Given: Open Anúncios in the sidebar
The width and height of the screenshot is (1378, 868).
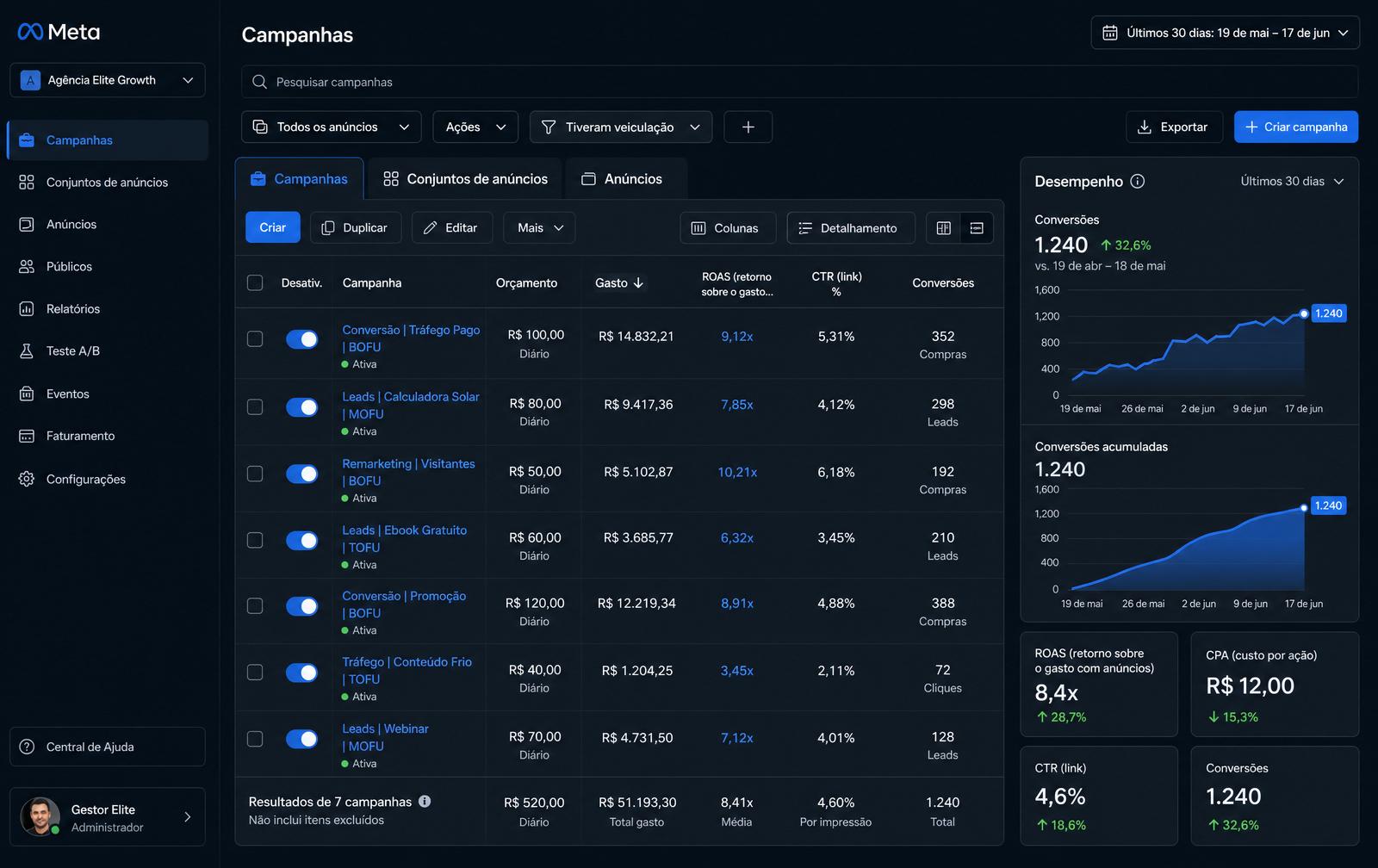Looking at the screenshot, I should click(108, 224).
